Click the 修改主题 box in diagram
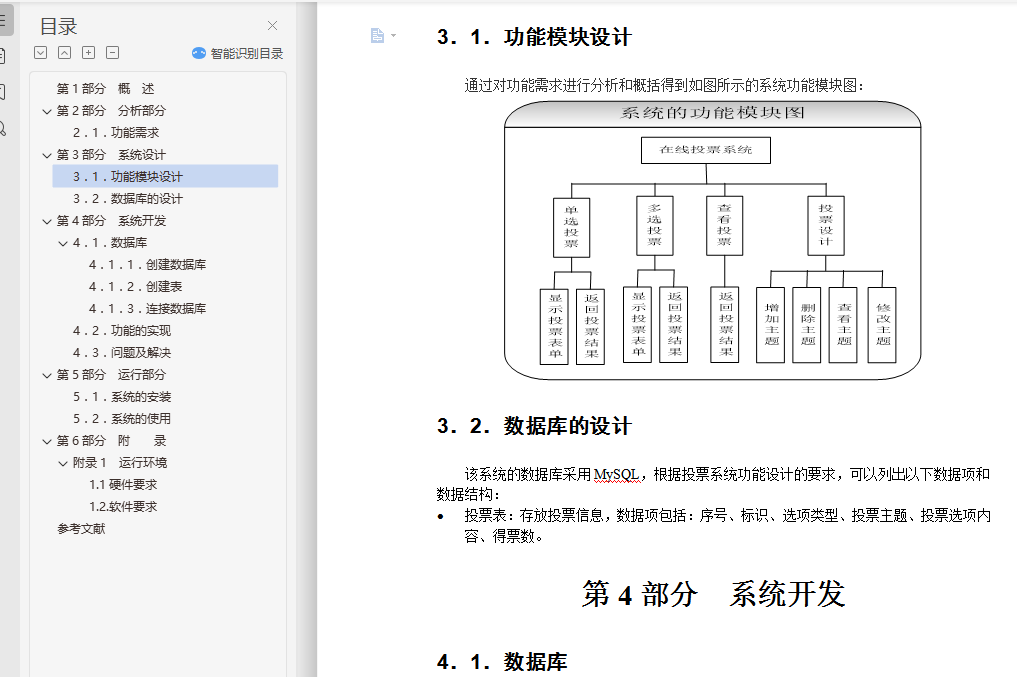 (882, 324)
